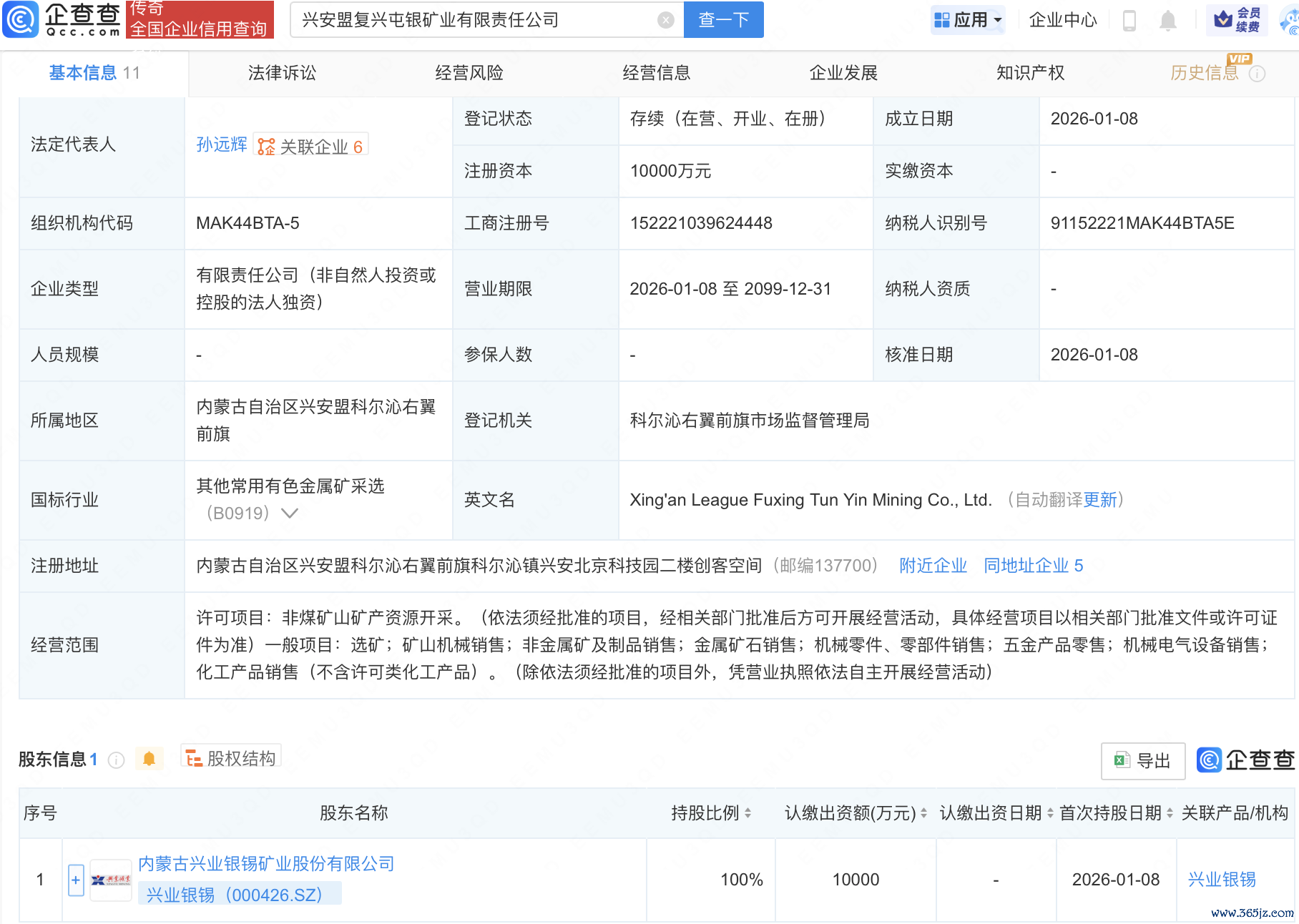
Task: Export shareholder list with 导出
Action: coord(1142,761)
